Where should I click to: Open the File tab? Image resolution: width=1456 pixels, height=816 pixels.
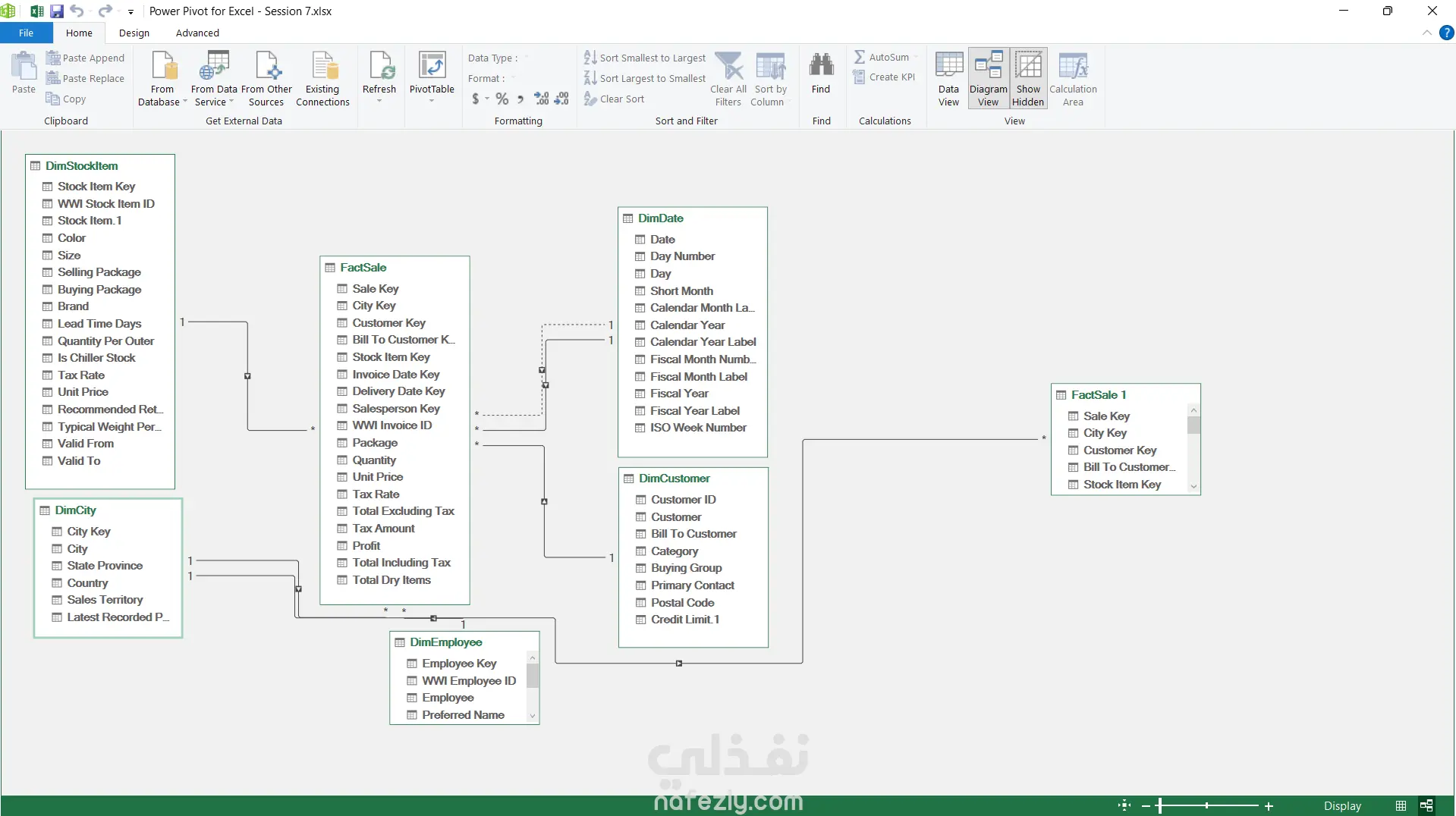point(27,33)
